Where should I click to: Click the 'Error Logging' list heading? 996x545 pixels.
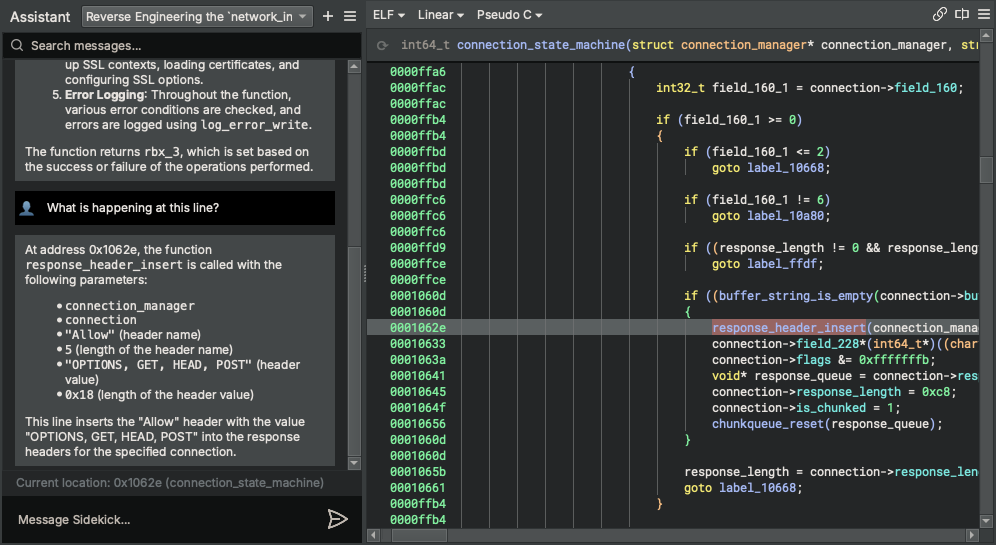[104, 95]
